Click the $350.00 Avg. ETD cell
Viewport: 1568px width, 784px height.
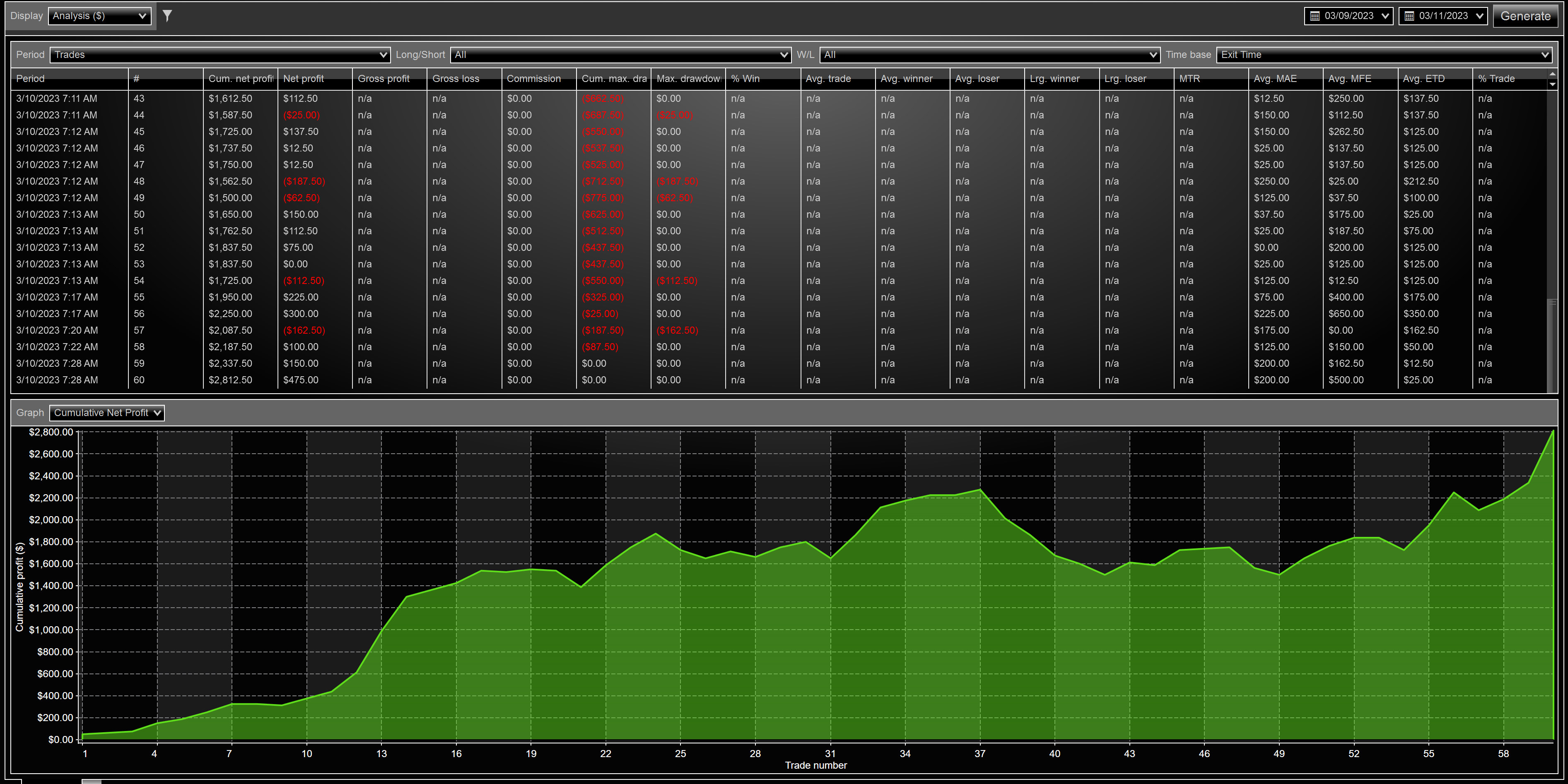pyautogui.click(x=1435, y=314)
